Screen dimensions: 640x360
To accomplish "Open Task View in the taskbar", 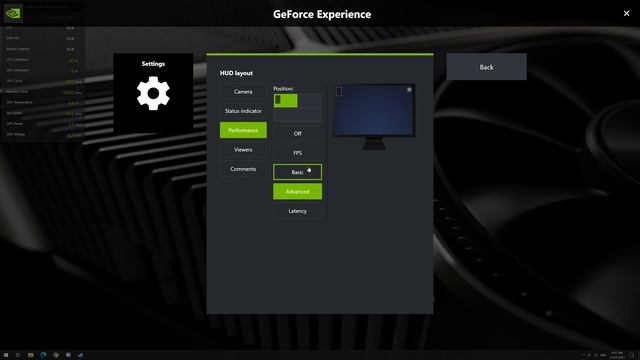I will tap(18, 355).
